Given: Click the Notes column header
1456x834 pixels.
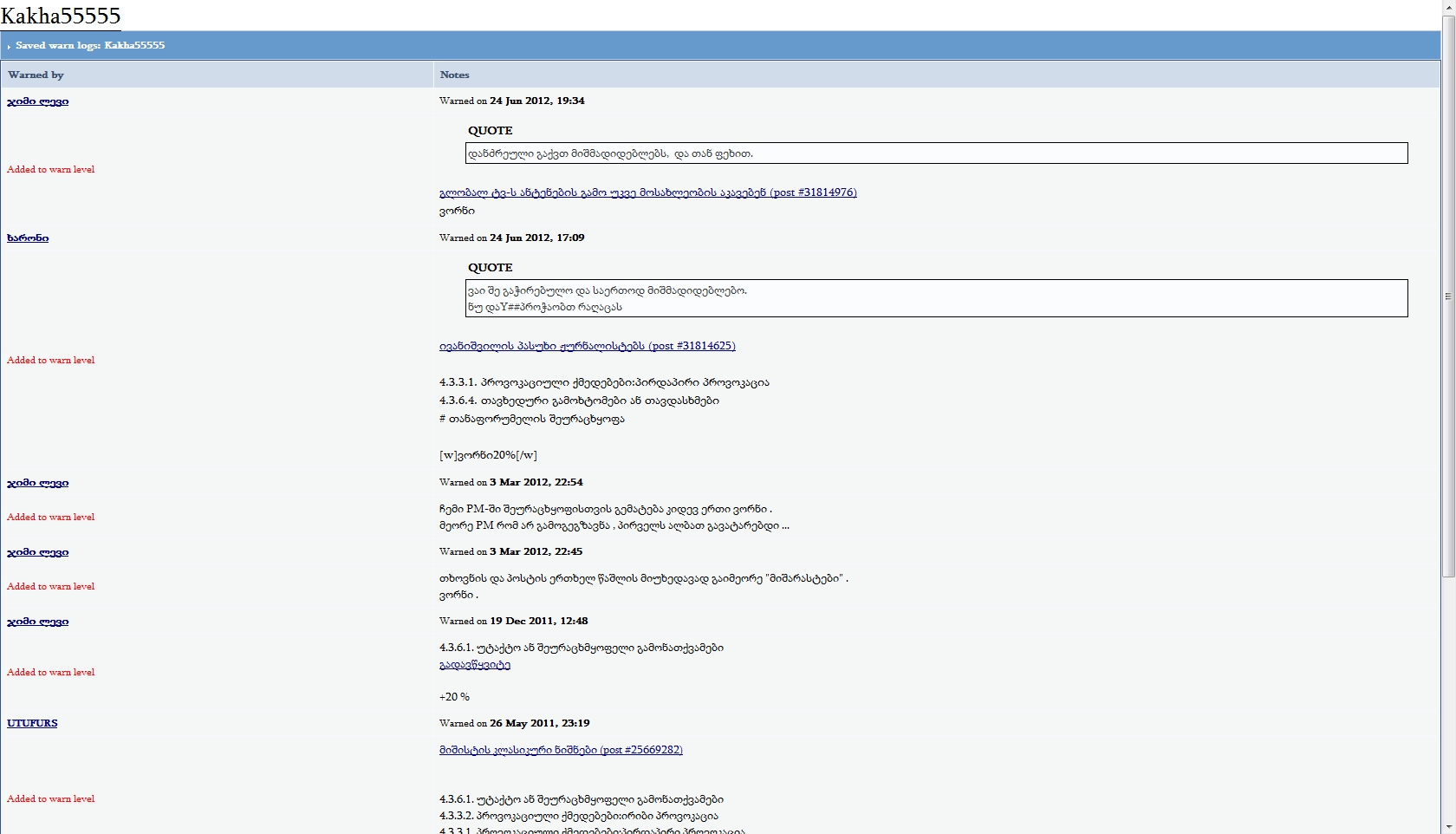Looking at the screenshot, I should click(x=454, y=75).
